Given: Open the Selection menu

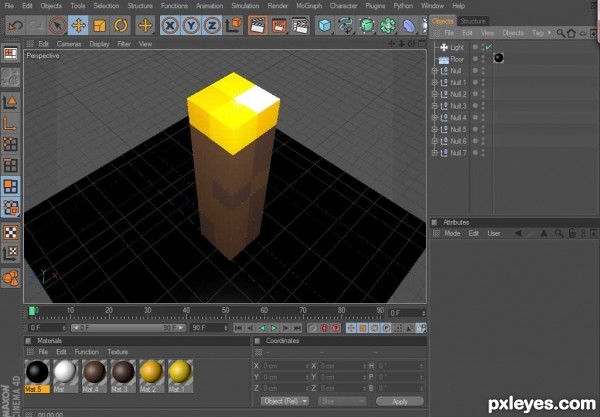Looking at the screenshot, I should [x=106, y=6].
